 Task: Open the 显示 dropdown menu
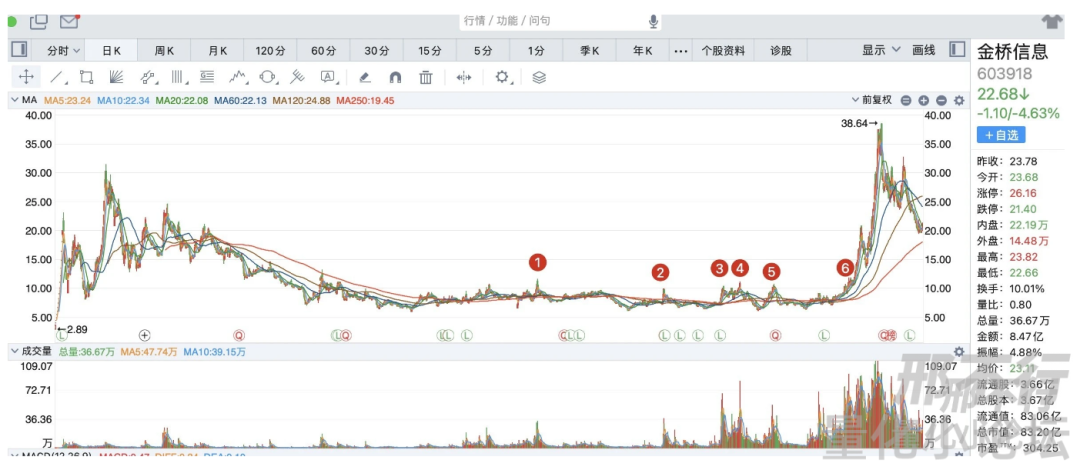coord(882,50)
